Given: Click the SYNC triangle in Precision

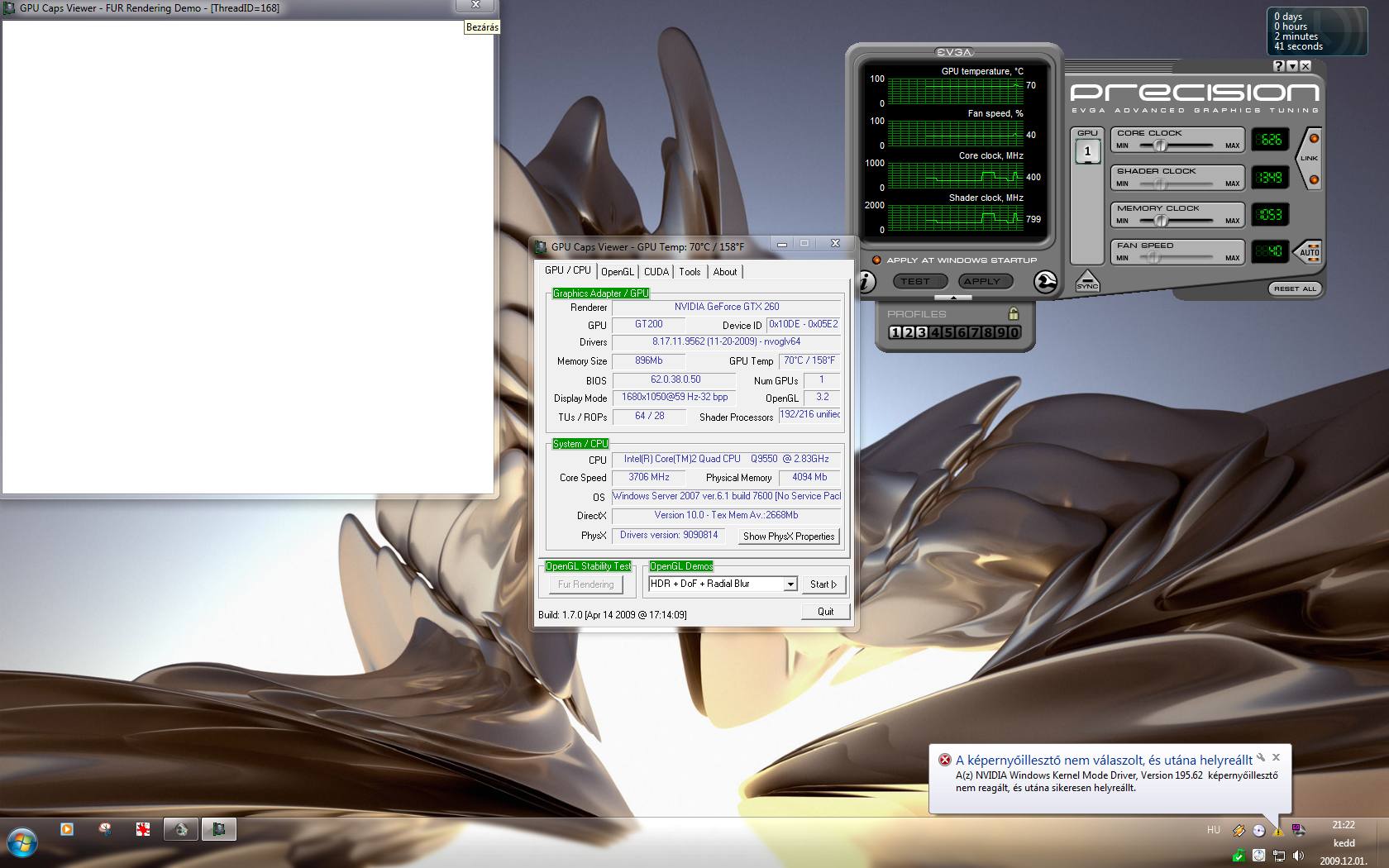Looking at the screenshot, I should tap(1087, 281).
